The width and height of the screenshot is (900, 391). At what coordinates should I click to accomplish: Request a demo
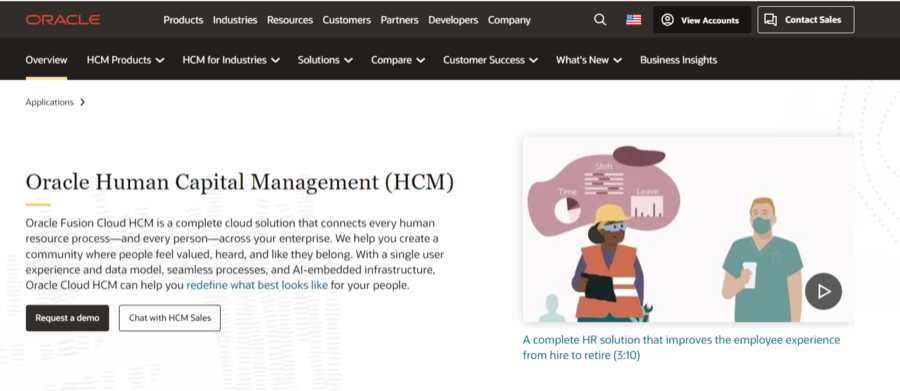(x=67, y=318)
